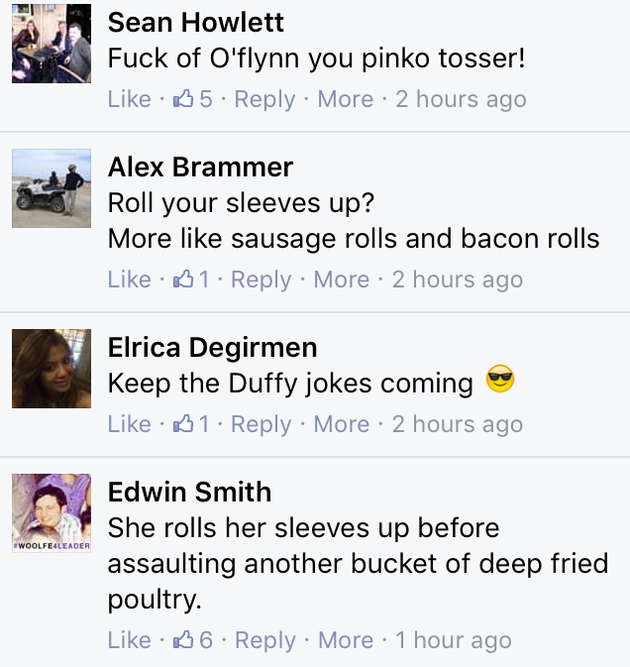This screenshot has width=630, height=667.
Task: Like Sean Howlett's comment
Action: pyautogui.click(x=129, y=99)
